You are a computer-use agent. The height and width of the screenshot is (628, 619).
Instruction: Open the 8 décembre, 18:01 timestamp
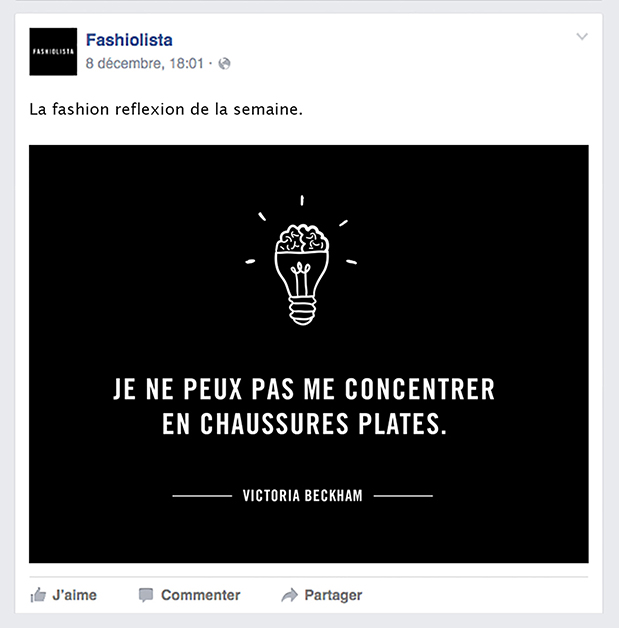(x=145, y=63)
